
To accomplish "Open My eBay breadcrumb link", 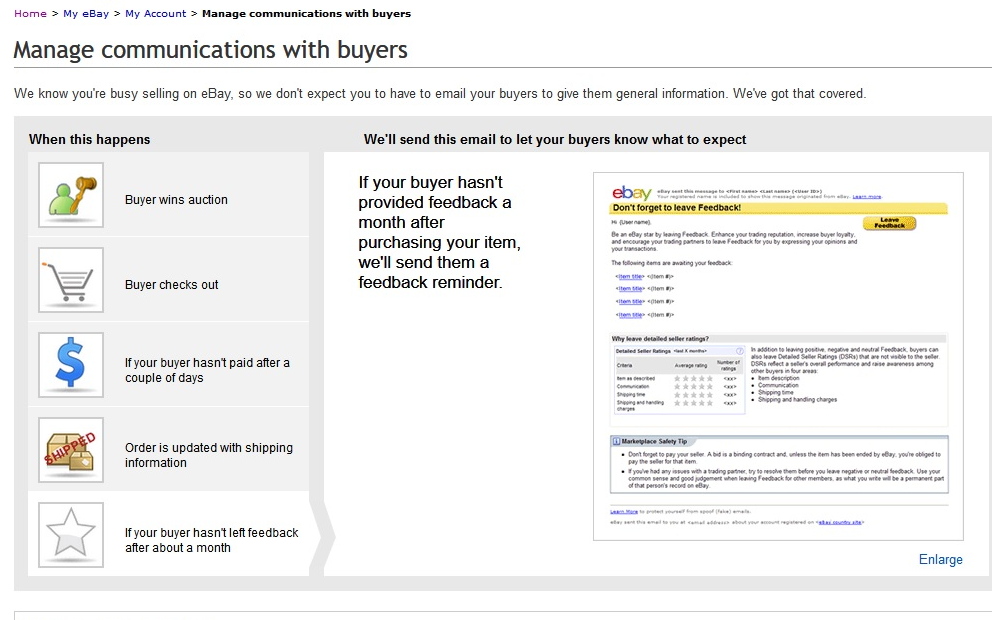I will click(x=85, y=13).
